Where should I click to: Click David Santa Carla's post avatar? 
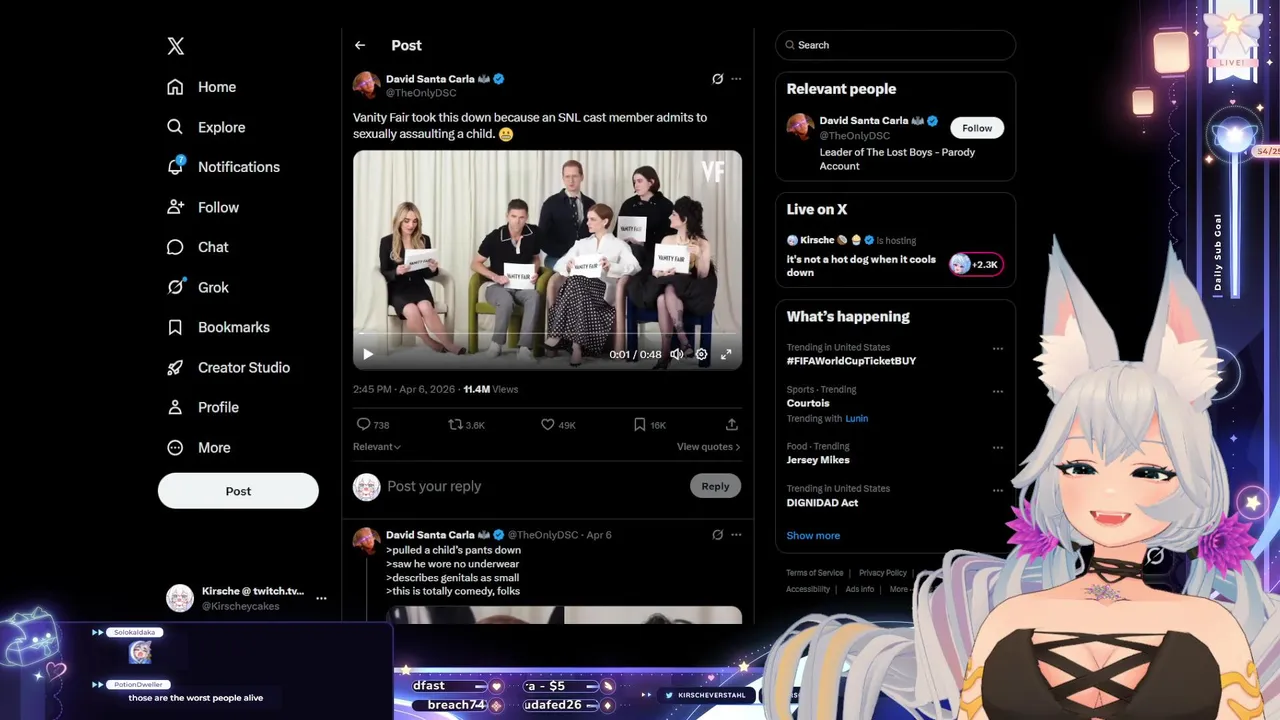[x=367, y=85]
